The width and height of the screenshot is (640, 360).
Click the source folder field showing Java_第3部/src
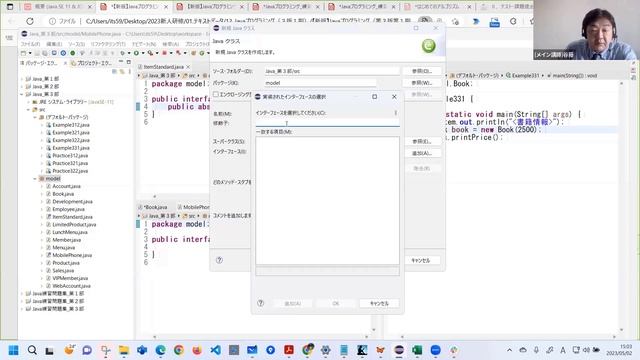click(x=332, y=71)
